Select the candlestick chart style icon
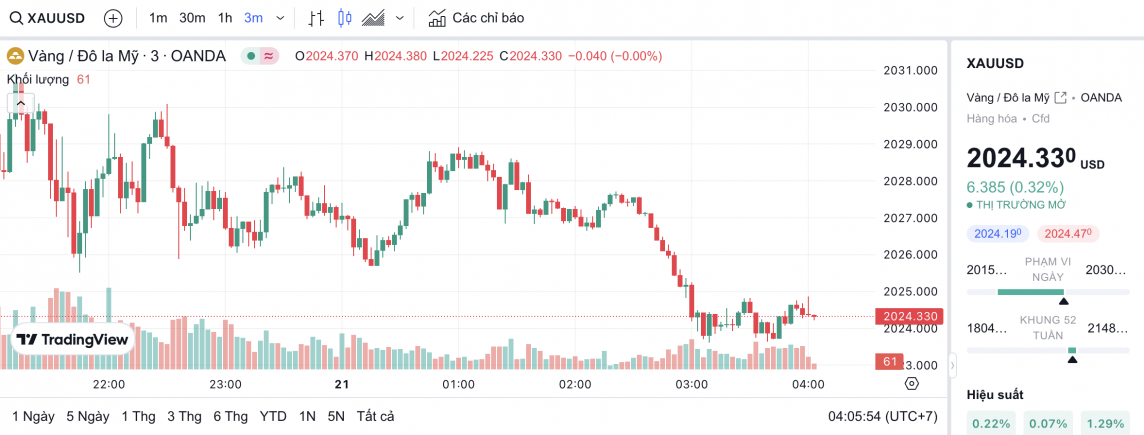Viewport: 1144px width, 435px height. pos(345,18)
